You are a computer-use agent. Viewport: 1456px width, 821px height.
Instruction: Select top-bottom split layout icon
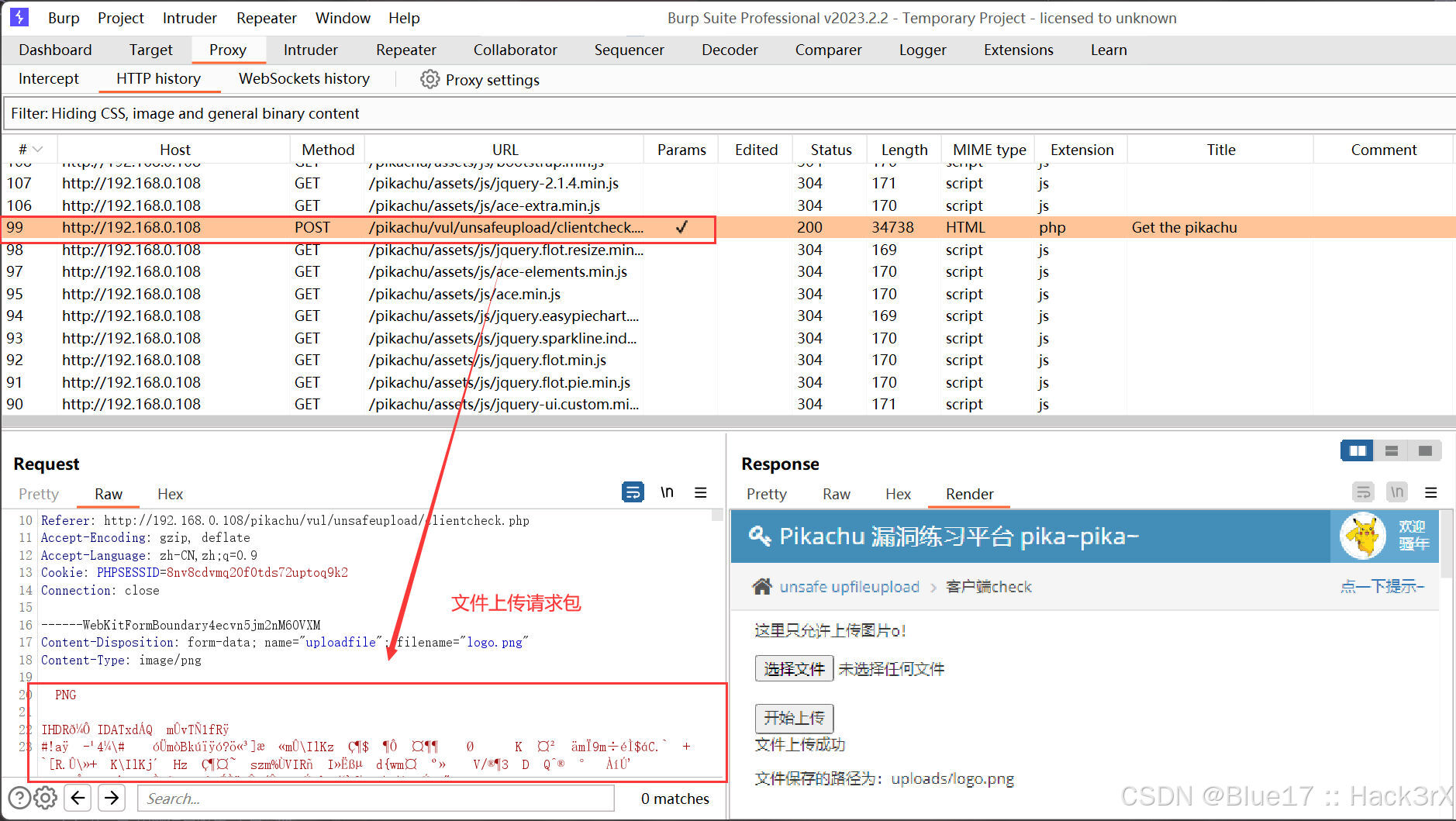pos(1391,450)
